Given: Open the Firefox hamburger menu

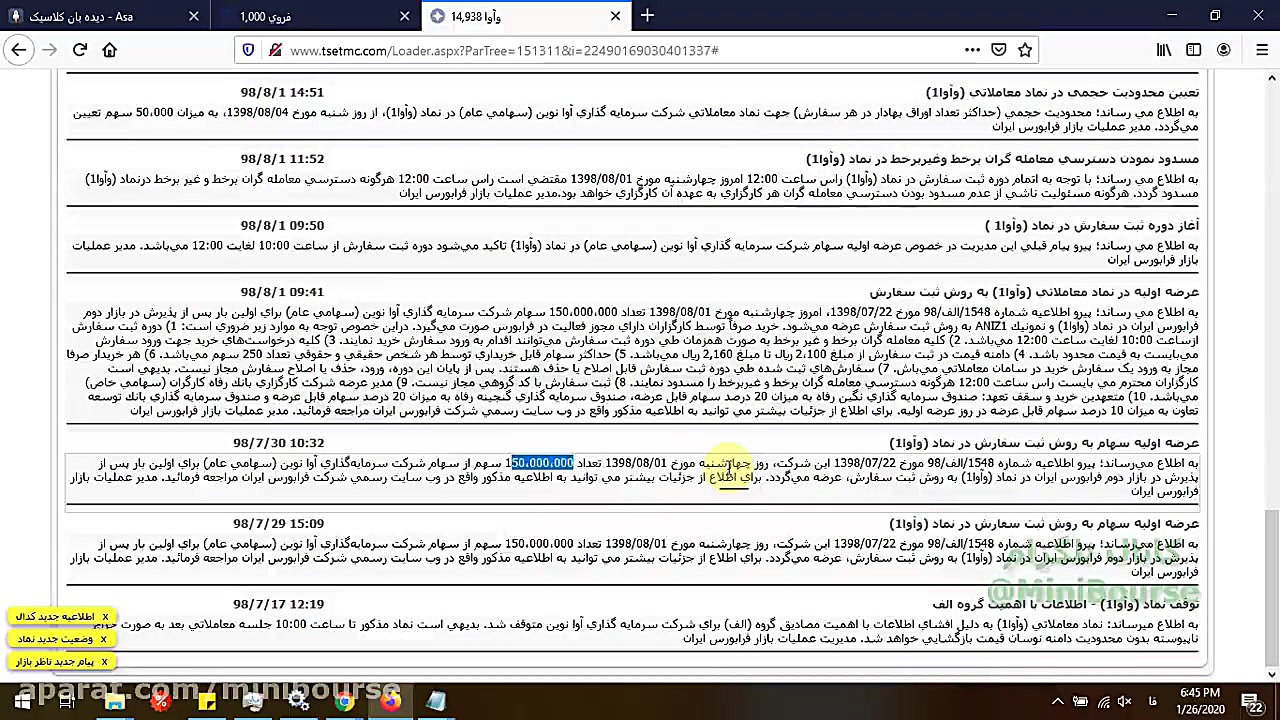Looking at the screenshot, I should (1262, 50).
